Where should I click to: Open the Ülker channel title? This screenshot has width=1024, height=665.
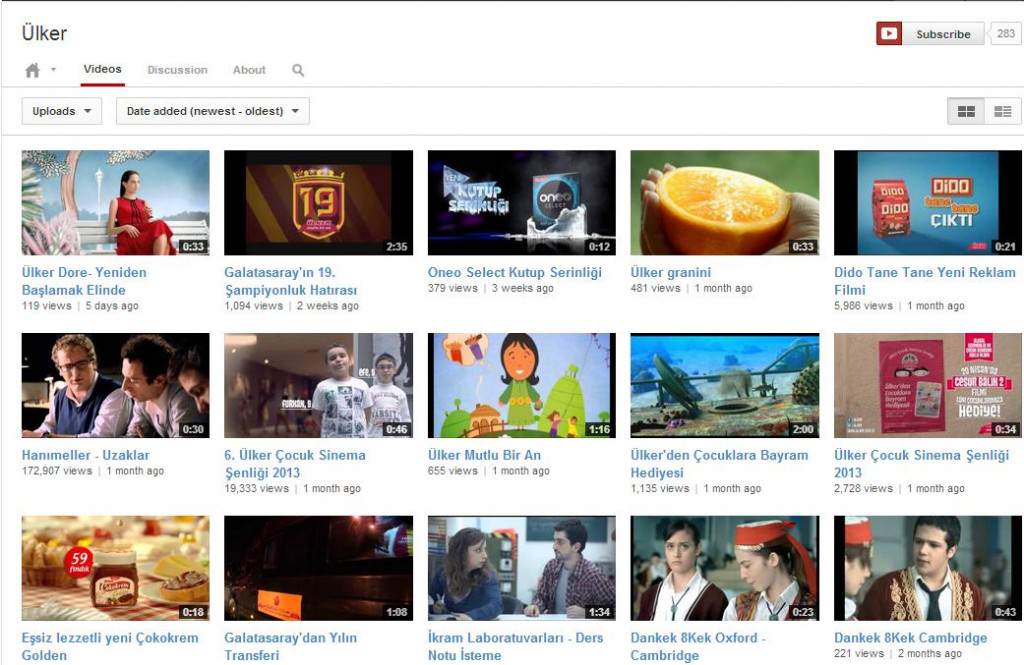(x=44, y=33)
